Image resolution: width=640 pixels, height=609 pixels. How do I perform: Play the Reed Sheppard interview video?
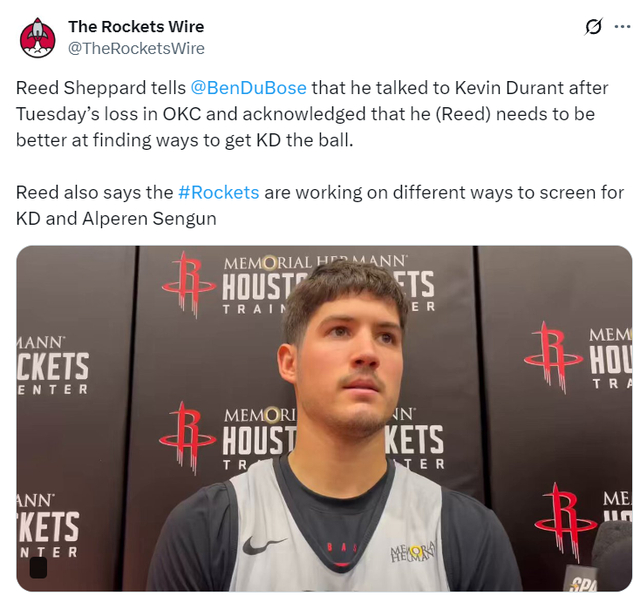click(324, 418)
